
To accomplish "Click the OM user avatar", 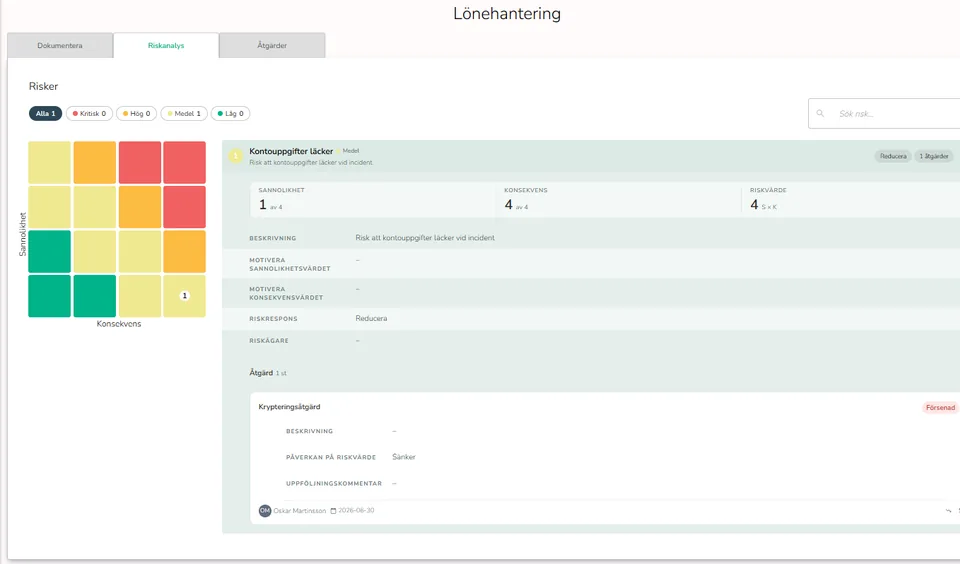I will click(264, 511).
